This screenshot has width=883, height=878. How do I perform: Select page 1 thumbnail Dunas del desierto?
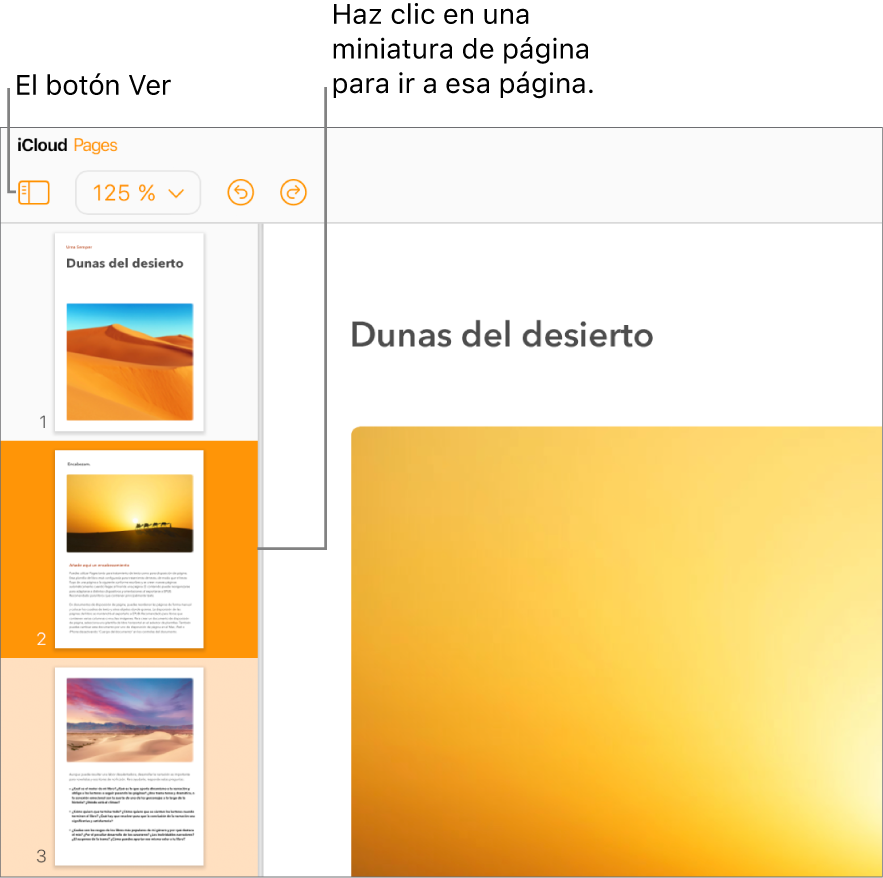[x=129, y=332]
